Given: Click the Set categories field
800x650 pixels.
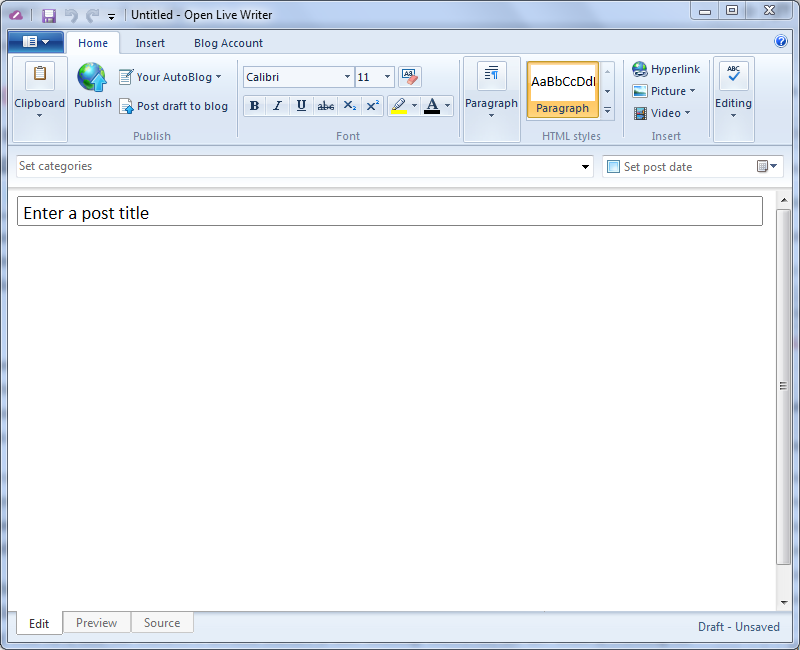Looking at the screenshot, I should 305,166.
